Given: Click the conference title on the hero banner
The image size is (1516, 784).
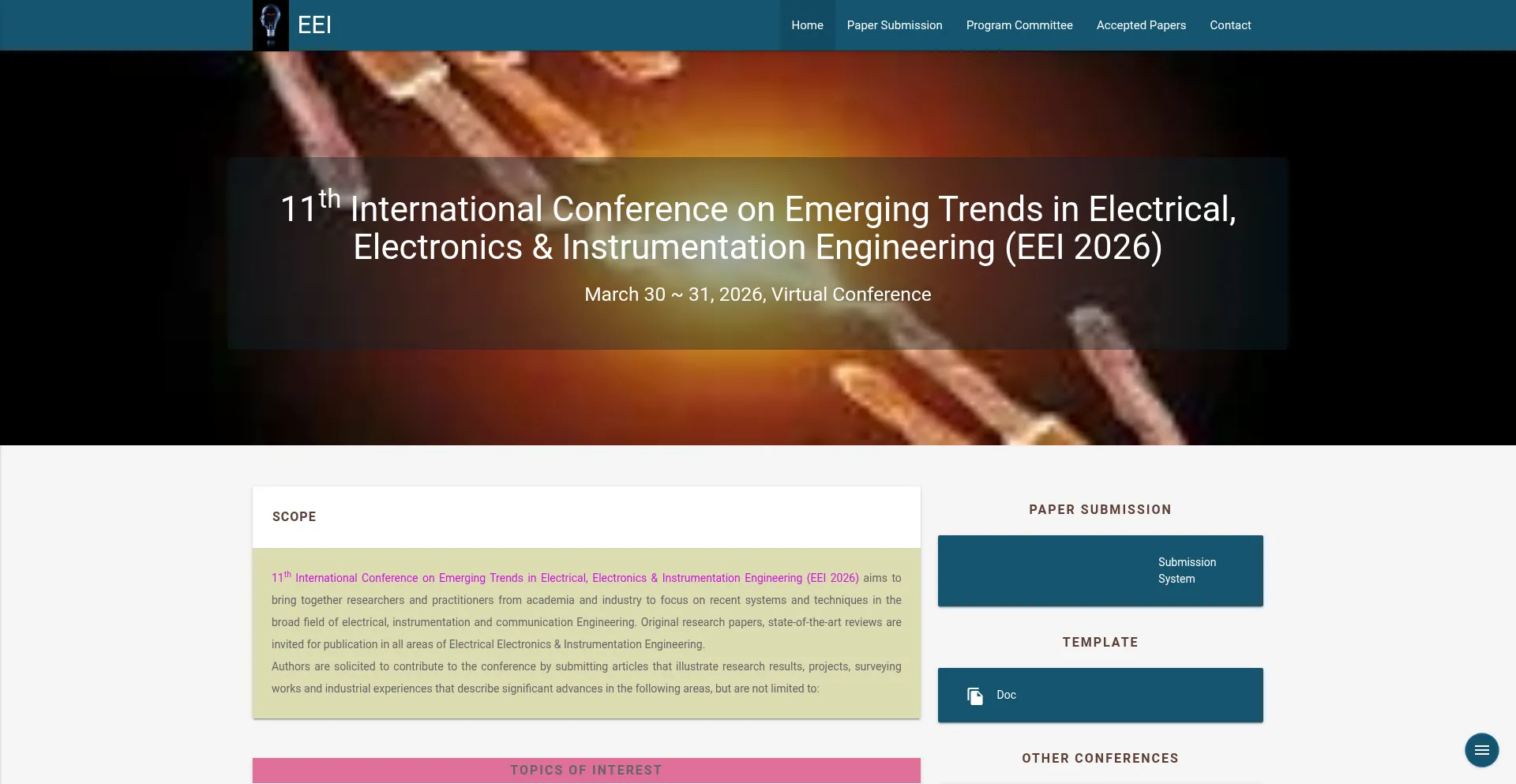Looking at the screenshot, I should [x=757, y=227].
